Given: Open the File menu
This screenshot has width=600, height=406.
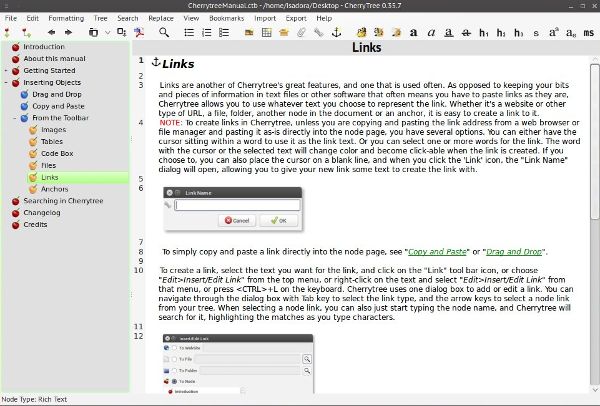Looking at the screenshot, I should [11, 18].
